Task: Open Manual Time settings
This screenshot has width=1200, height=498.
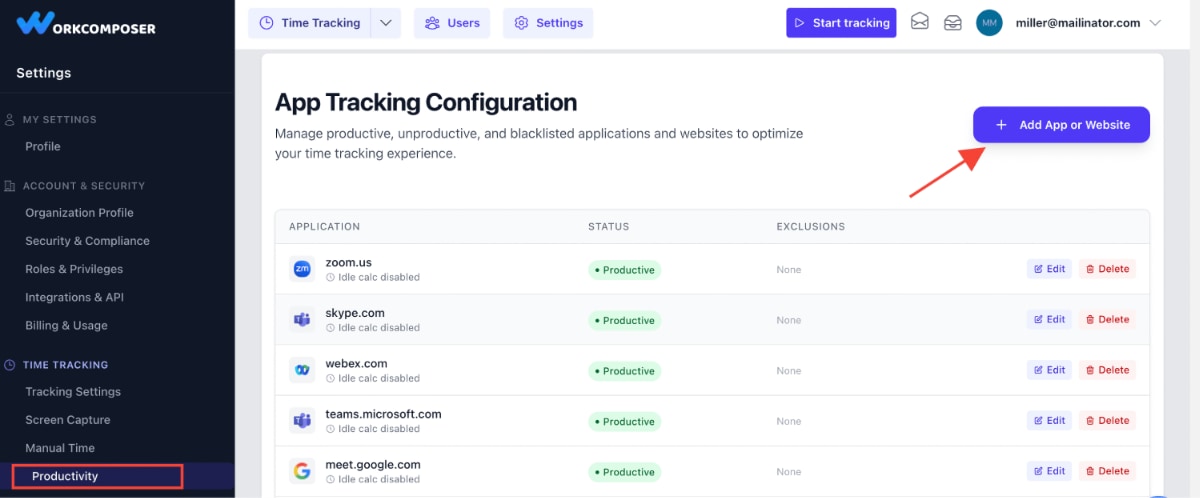Action: coord(60,448)
